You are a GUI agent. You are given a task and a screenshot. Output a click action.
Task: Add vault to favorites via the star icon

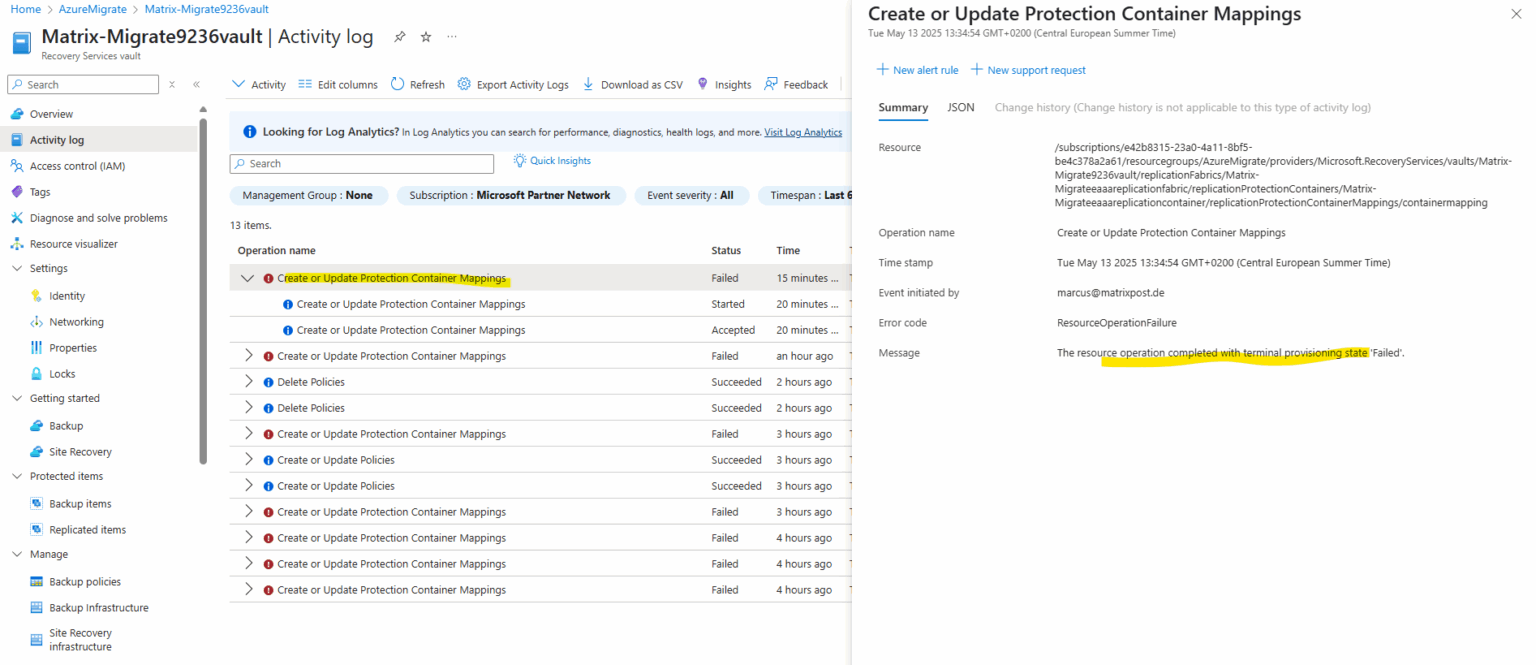coord(424,36)
